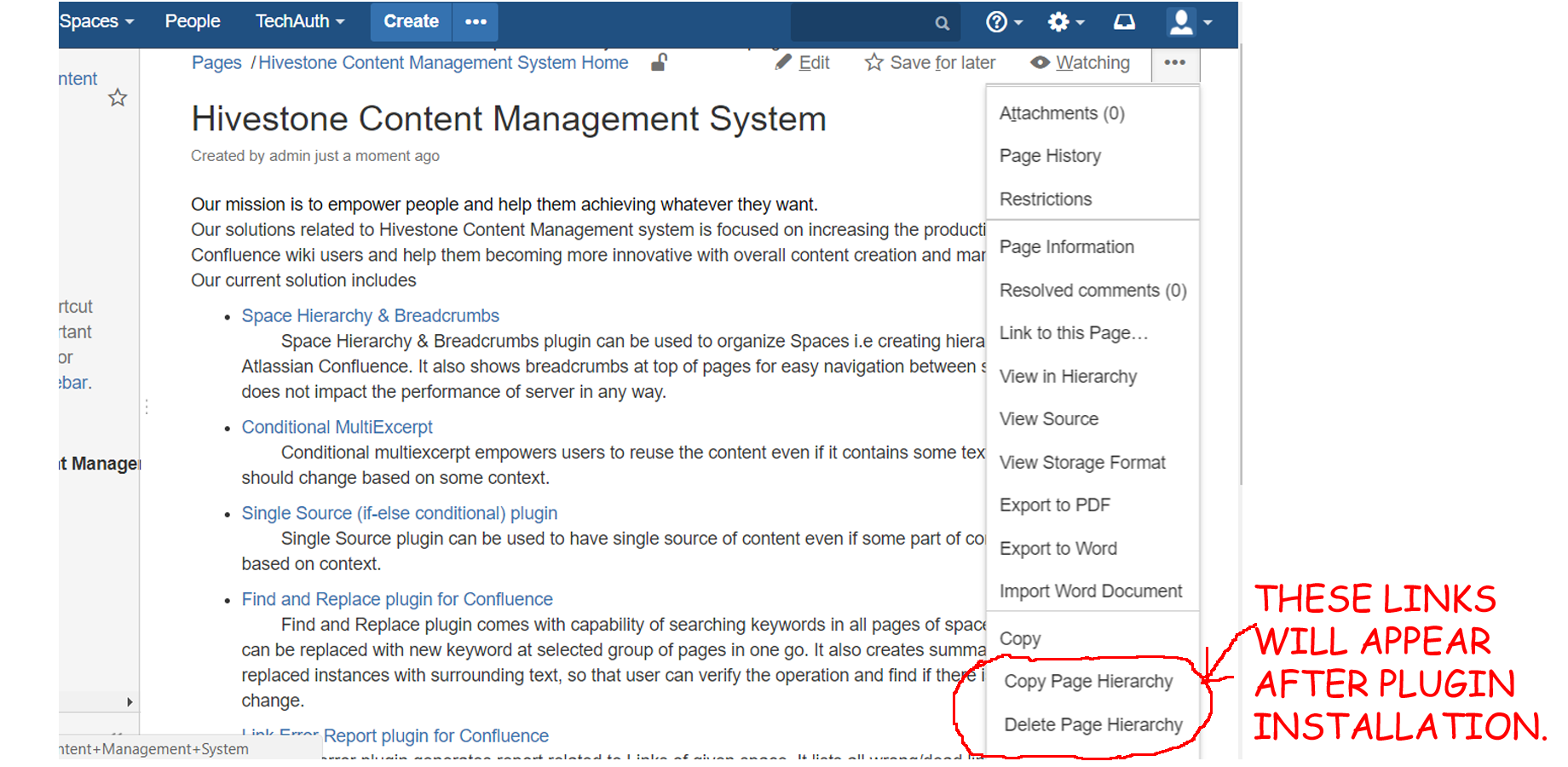Click the Watching label
The height and width of the screenshot is (767, 1568).
click(1092, 63)
